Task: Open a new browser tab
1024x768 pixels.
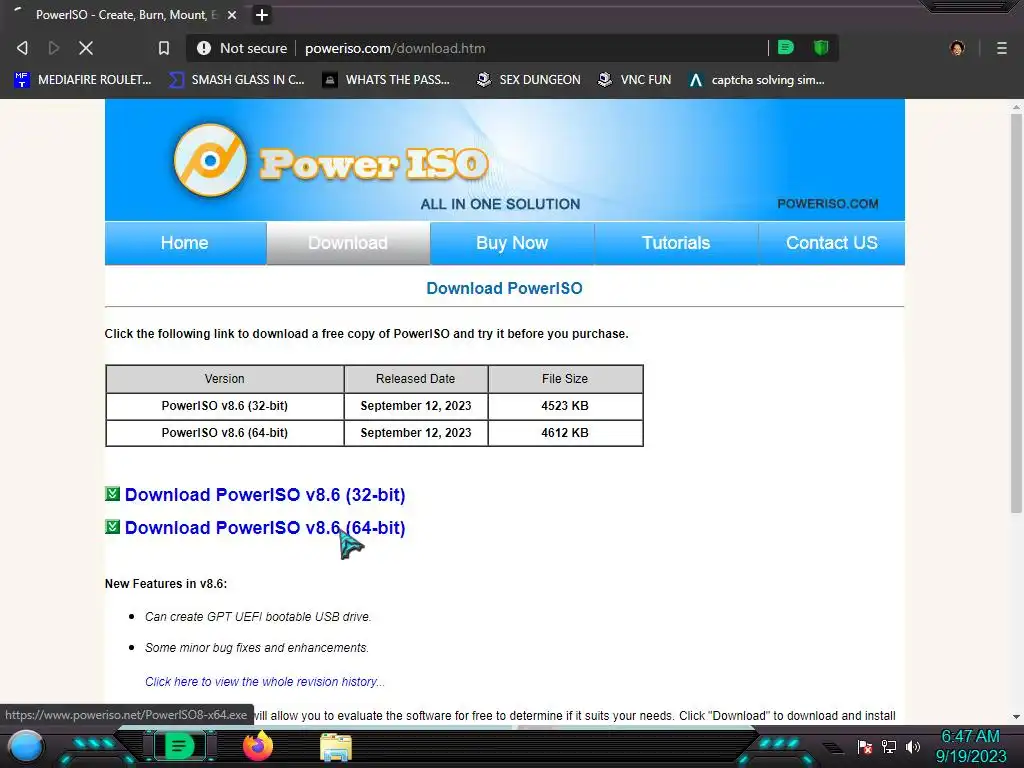Action: tap(261, 15)
